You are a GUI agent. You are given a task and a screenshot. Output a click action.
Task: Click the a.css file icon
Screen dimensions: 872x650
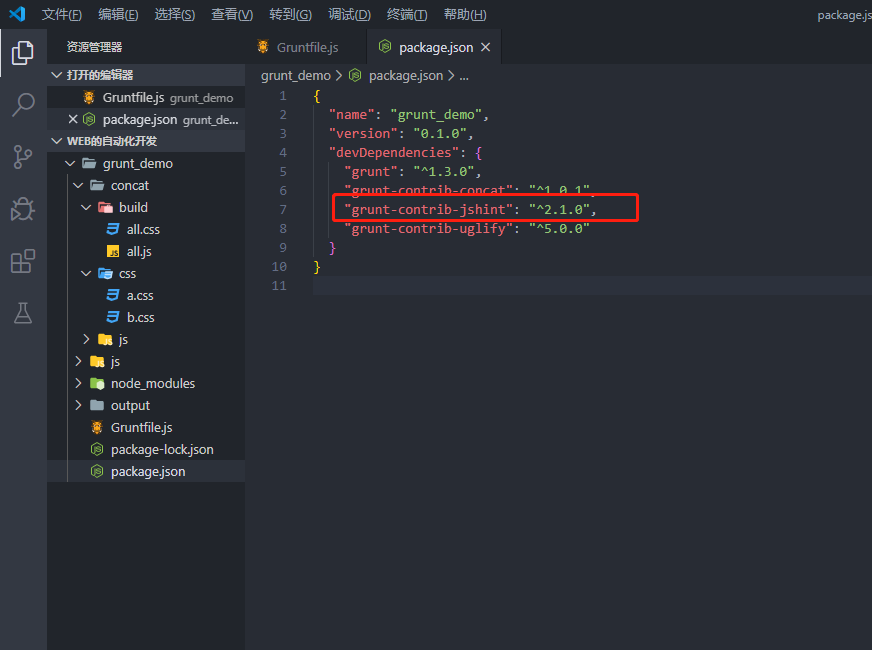[x=113, y=295]
